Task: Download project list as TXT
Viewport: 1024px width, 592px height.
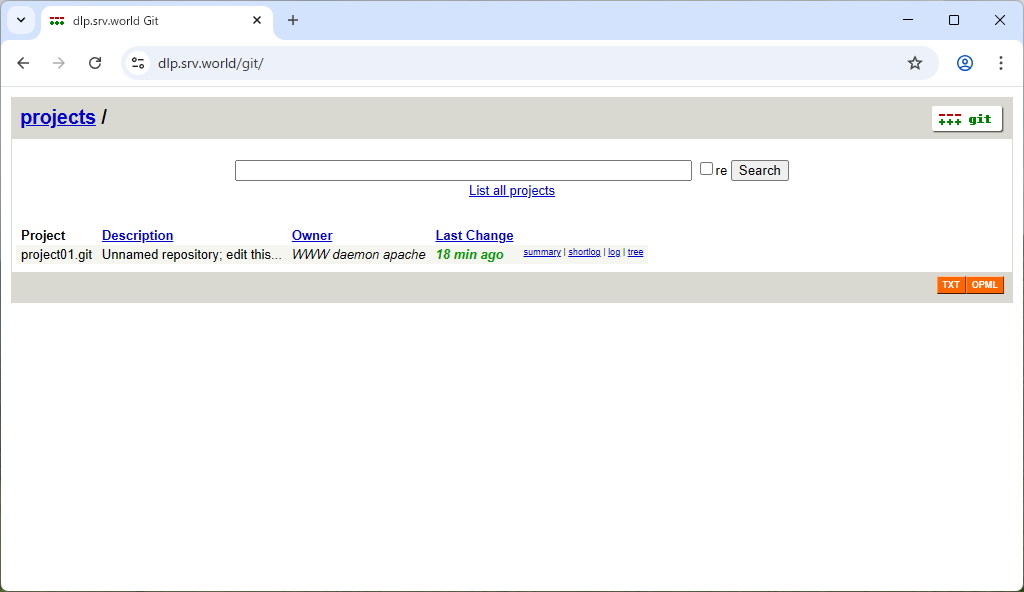Action: coord(951,285)
